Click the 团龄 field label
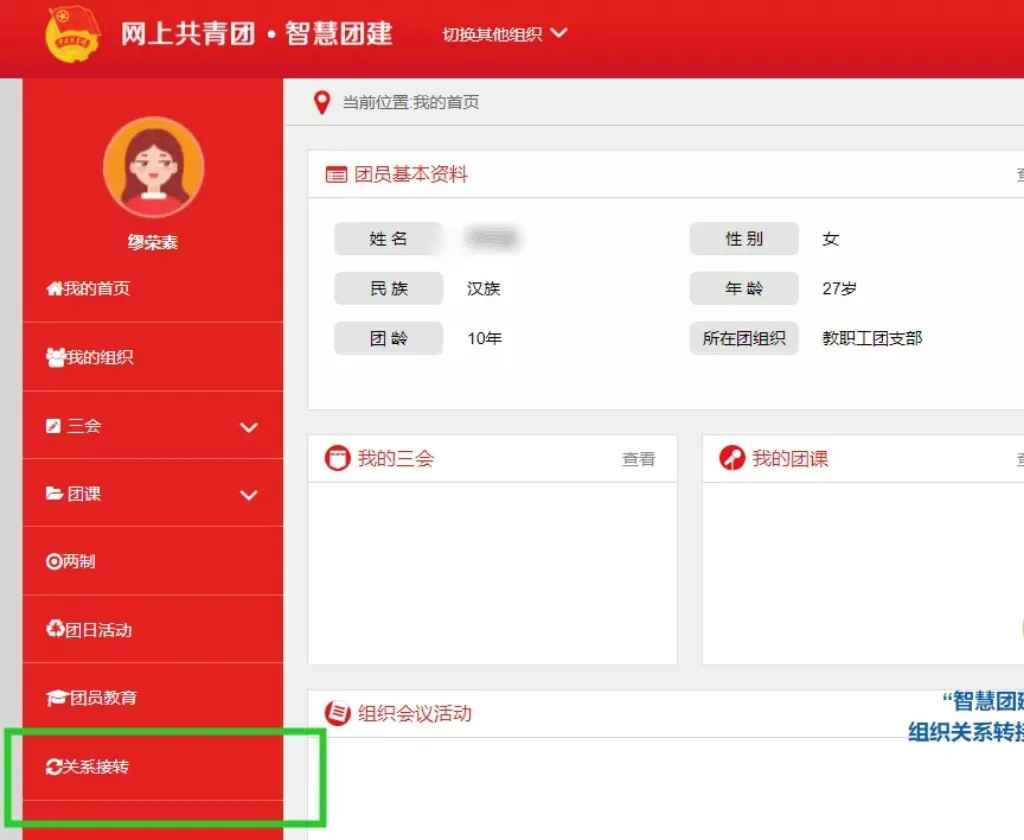 (389, 338)
